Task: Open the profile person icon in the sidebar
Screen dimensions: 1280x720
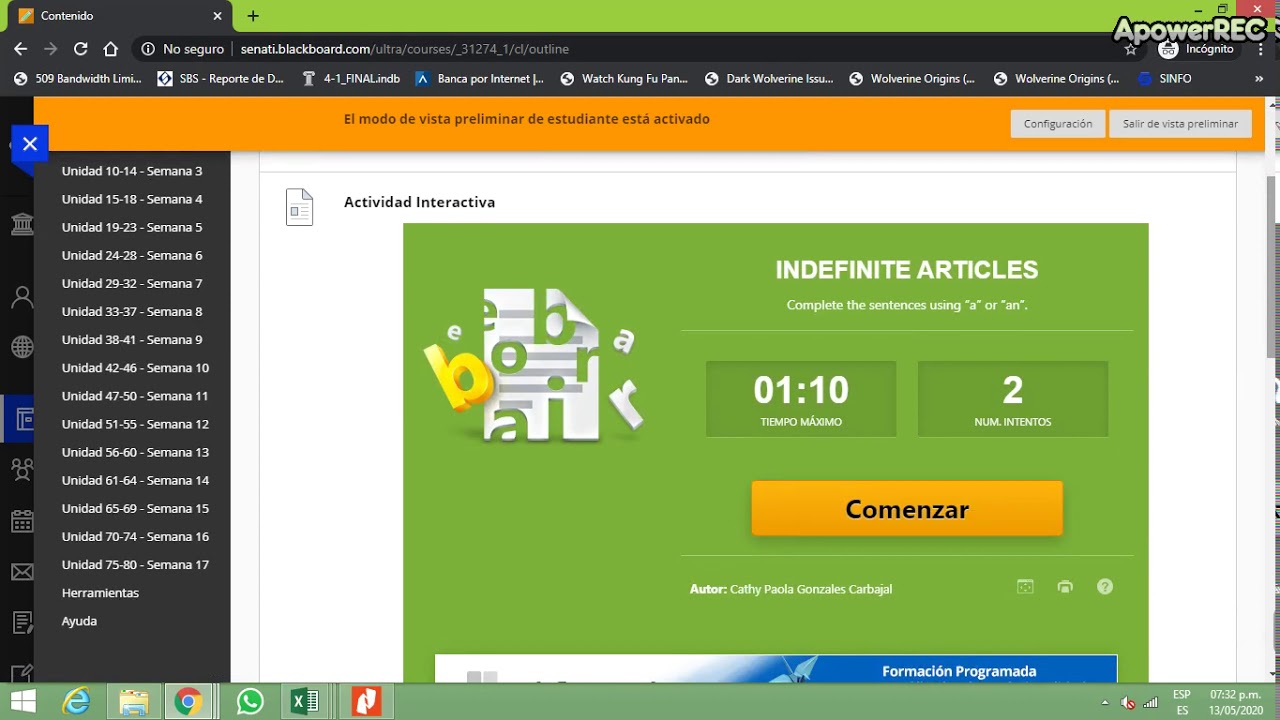Action: 22,297
